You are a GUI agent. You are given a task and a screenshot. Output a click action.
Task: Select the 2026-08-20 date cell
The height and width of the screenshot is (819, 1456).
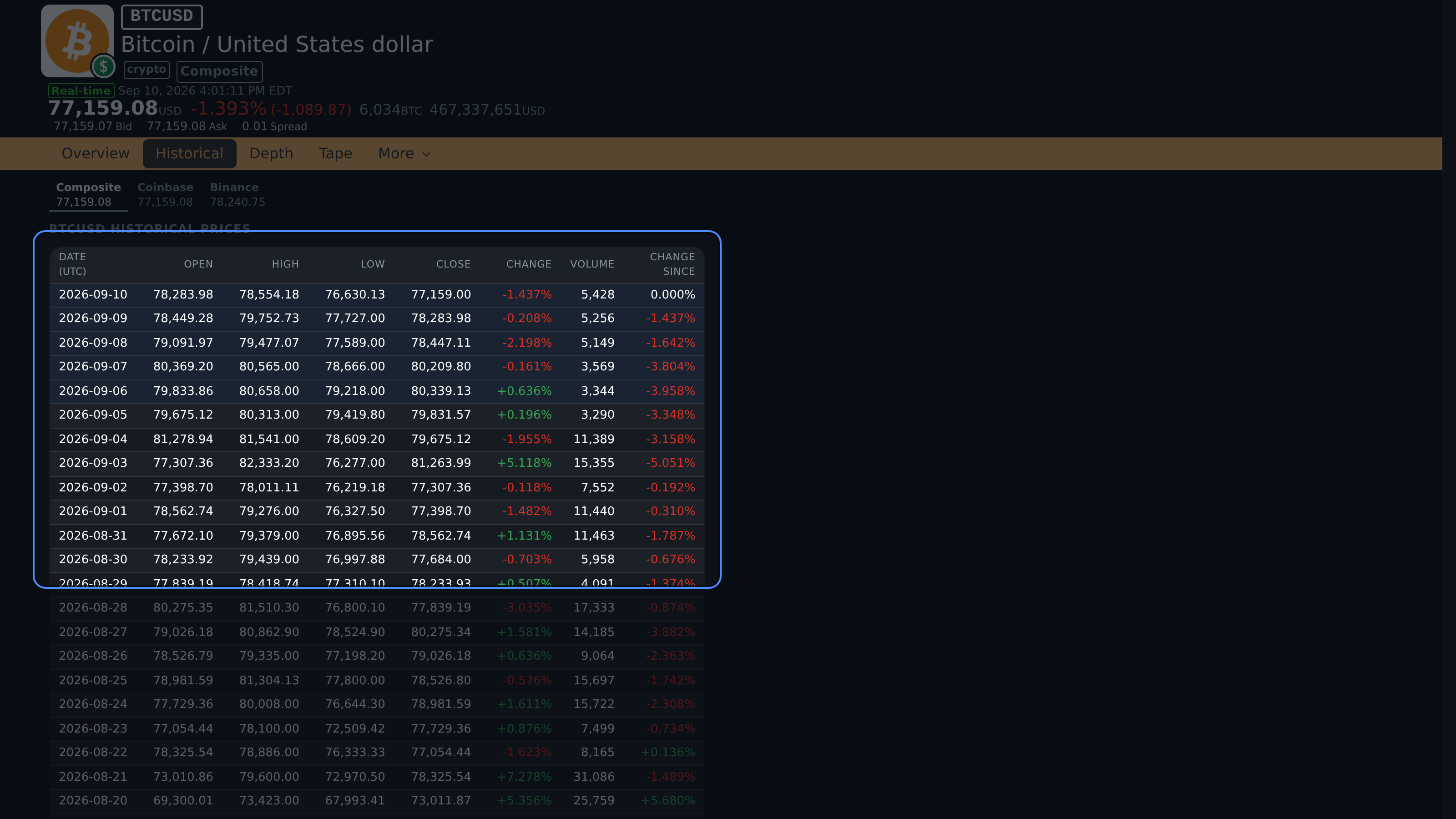pos(93,801)
